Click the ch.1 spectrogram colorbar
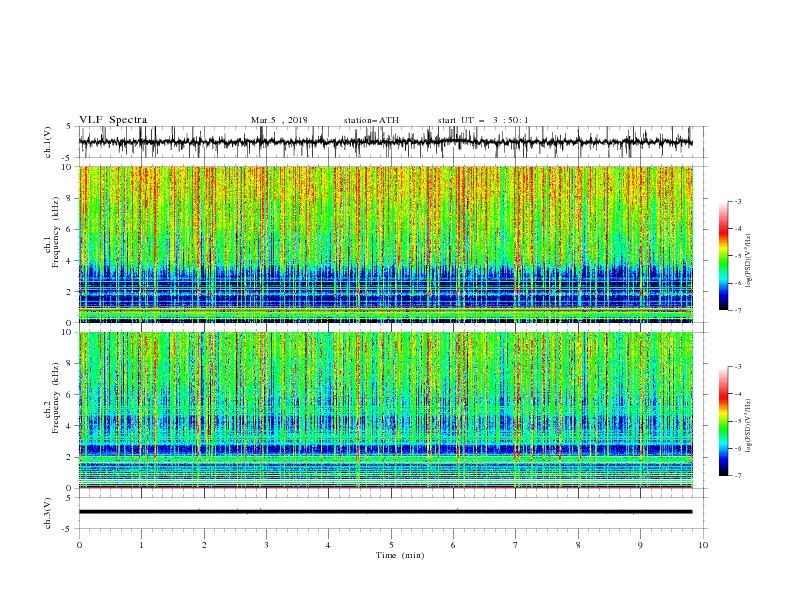Viewport: 792px width, 612px height. 723,255
